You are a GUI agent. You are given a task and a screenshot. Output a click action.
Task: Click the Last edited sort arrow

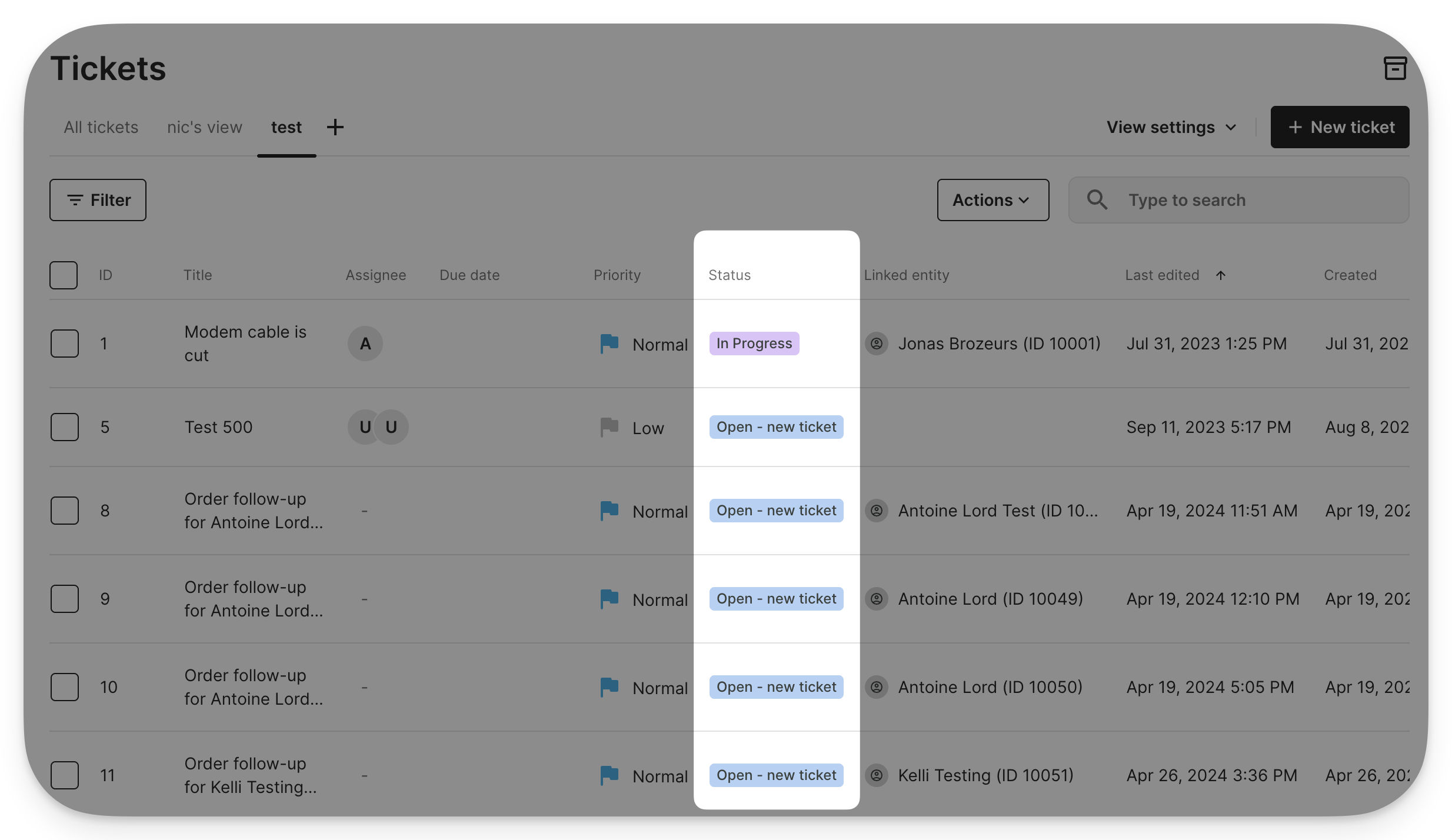pyautogui.click(x=1221, y=275)
